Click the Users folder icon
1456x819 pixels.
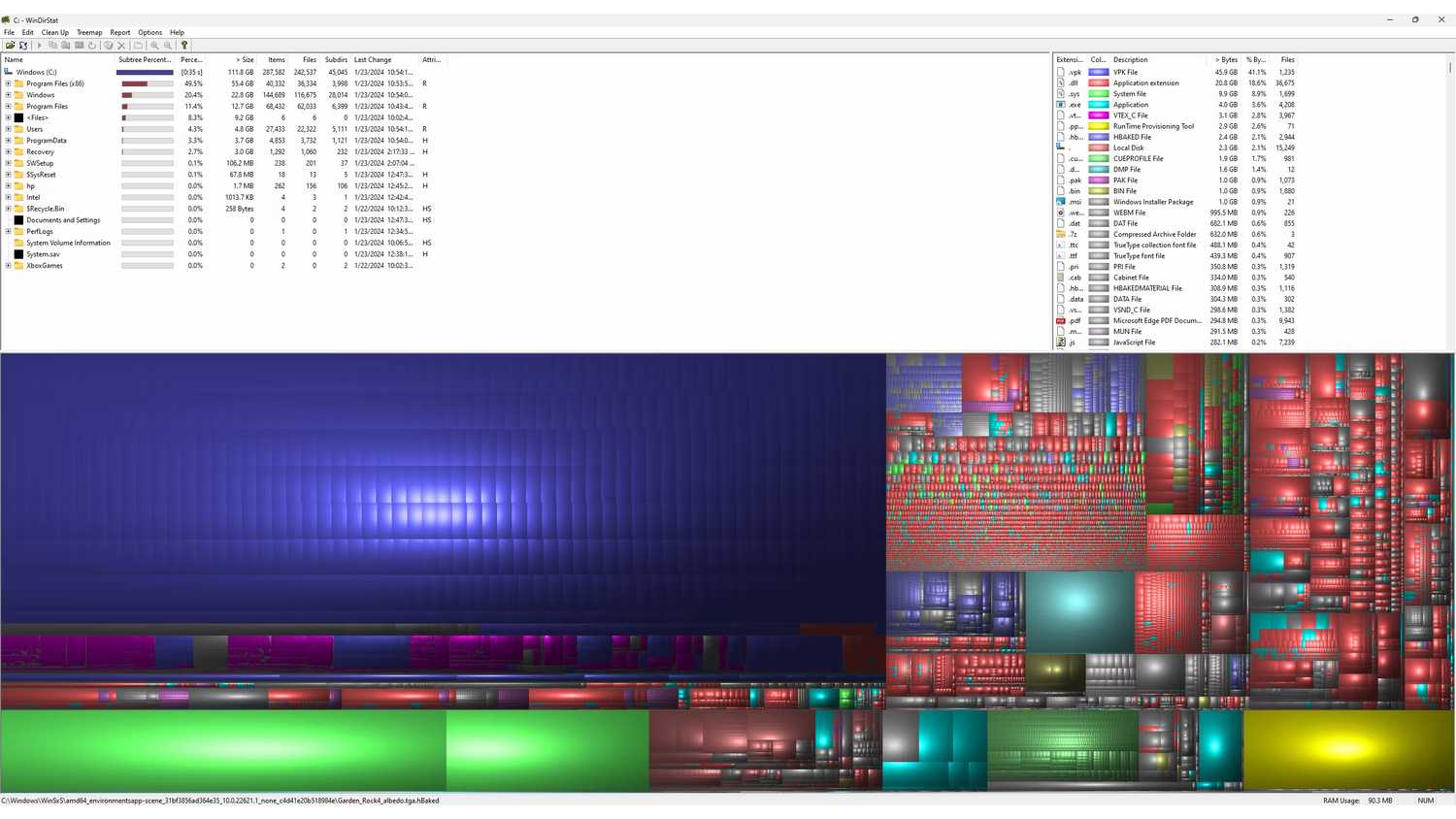pos(18,129)
